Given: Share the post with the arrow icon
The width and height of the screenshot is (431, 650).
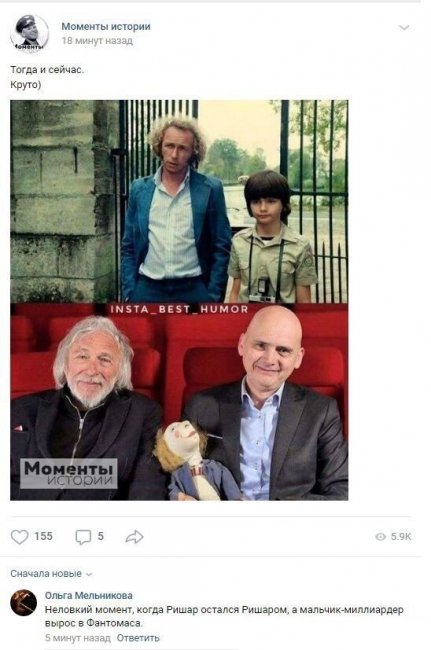Looking at the screenshot, I should 134,536.
